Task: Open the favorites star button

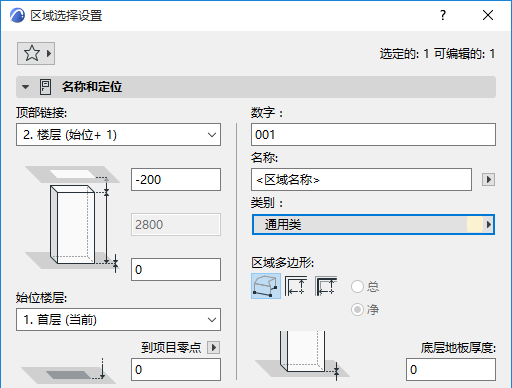Action: [36, 53]
